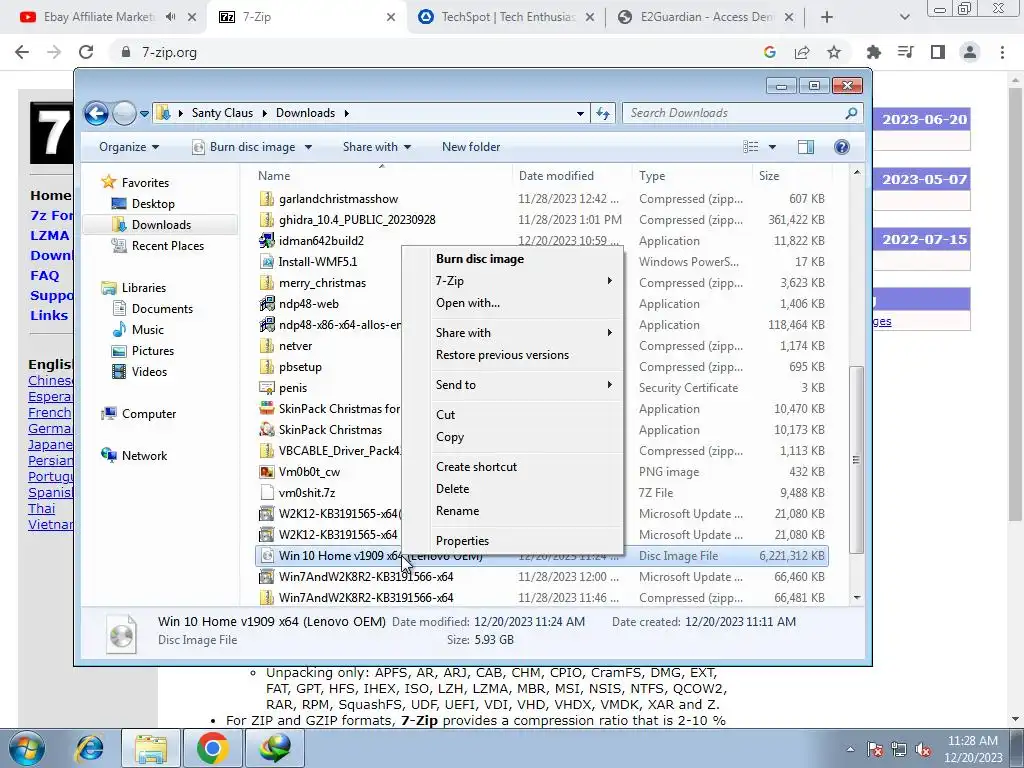Screen dimensions: 1024x768
Task: Open recent pages dropdown next to Forward
Action: (x=144, y=114)
